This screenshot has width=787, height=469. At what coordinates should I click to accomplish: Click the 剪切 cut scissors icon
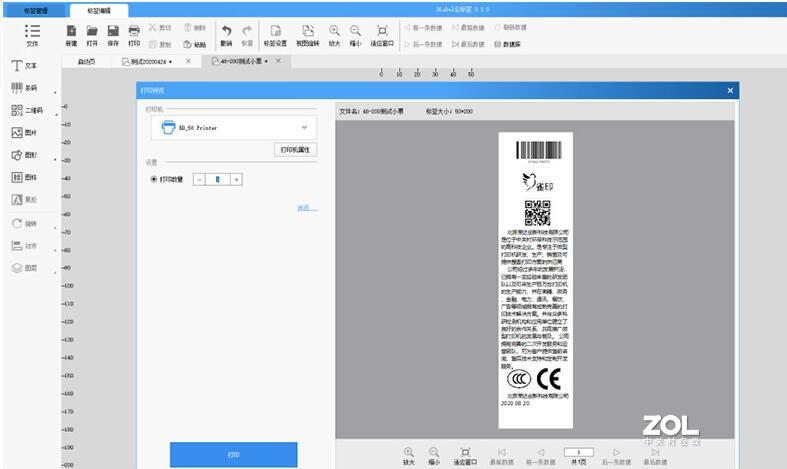coord(153,27)
